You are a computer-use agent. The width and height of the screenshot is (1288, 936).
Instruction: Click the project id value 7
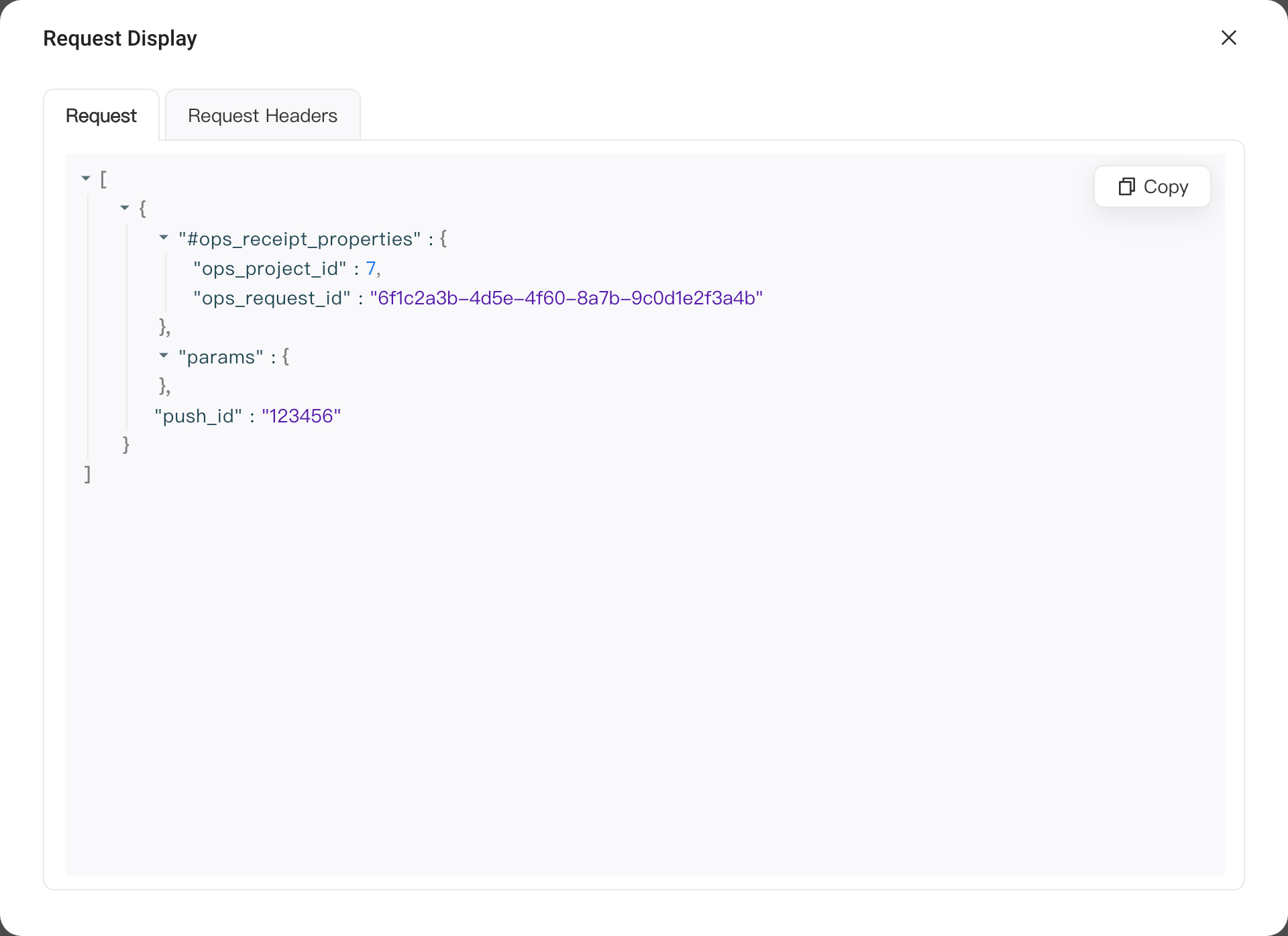(x=370, y=268)
